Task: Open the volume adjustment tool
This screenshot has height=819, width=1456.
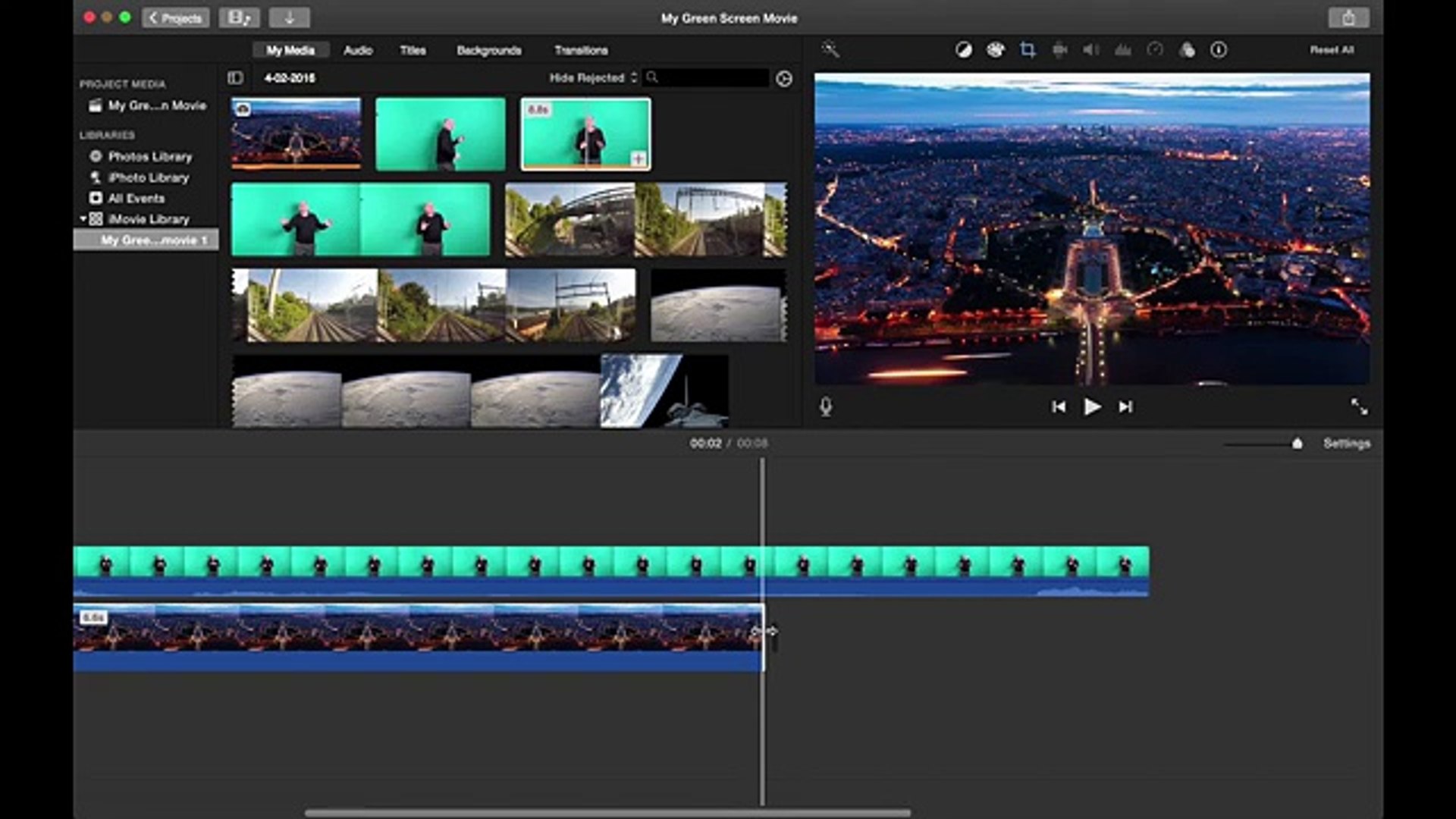Action: pyautogui.click(x=1090, y=50)
